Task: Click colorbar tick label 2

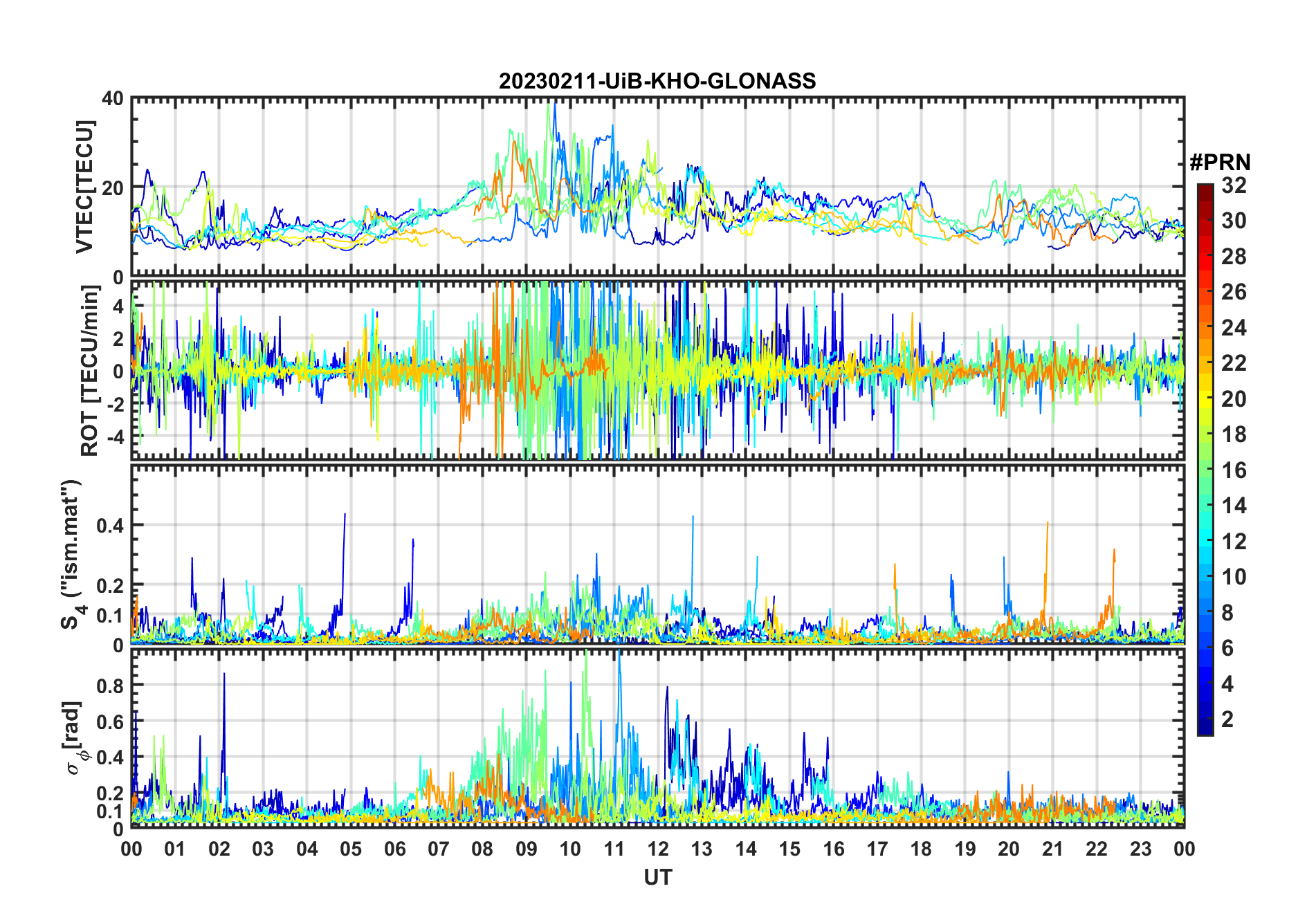Action: click(1227, 719)
